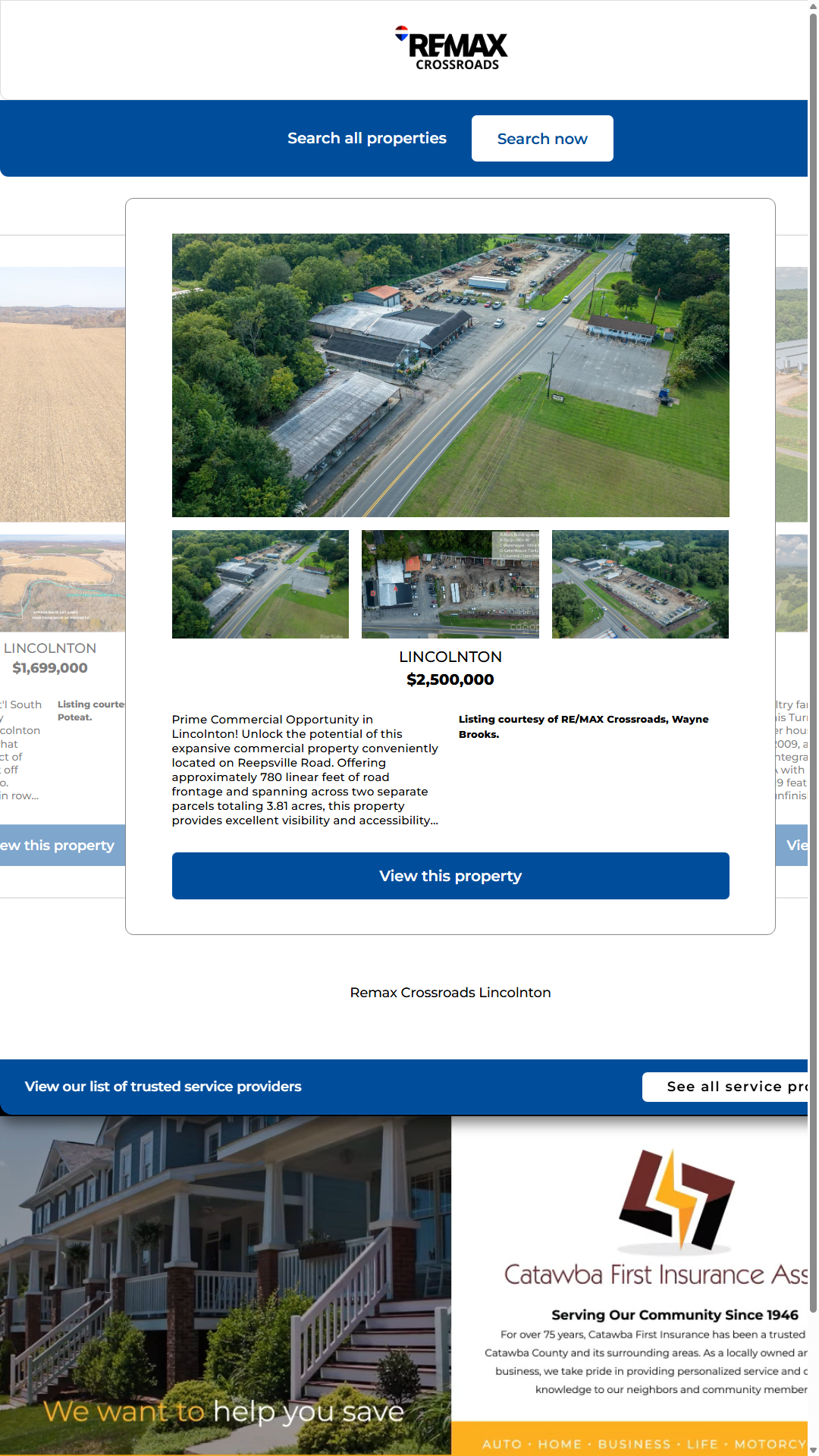
Task: Click View this property for the $2,500,000 listing
Action: [450, 876]
